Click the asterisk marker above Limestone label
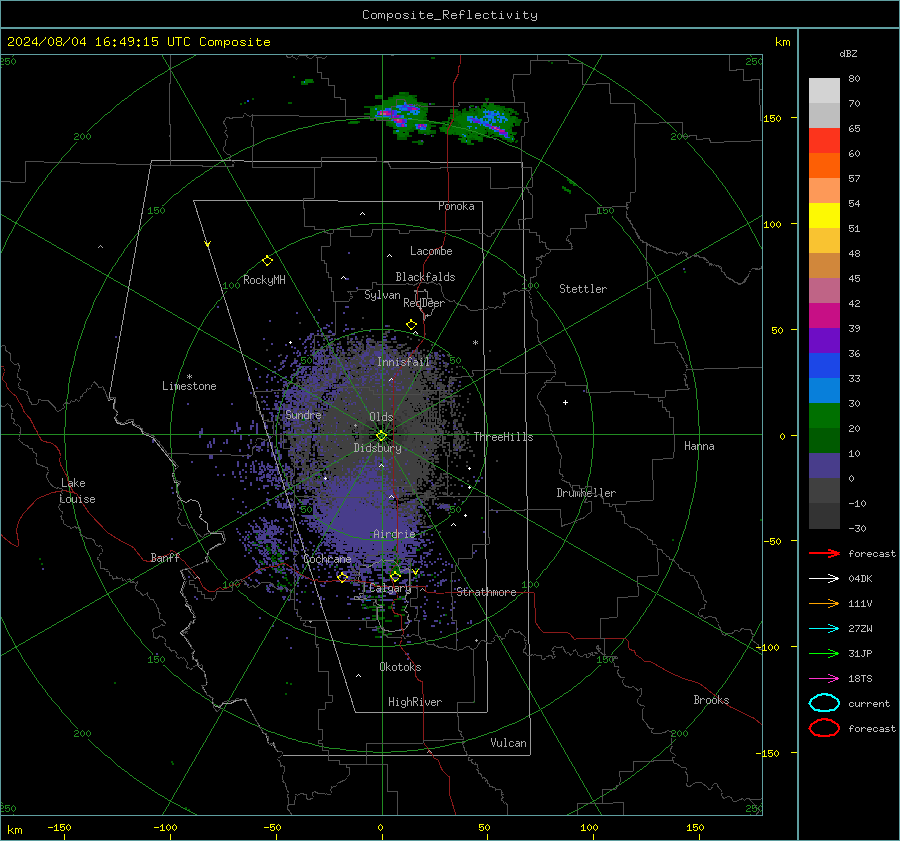Viewport: 900px width, 841px height. [189, 377]
